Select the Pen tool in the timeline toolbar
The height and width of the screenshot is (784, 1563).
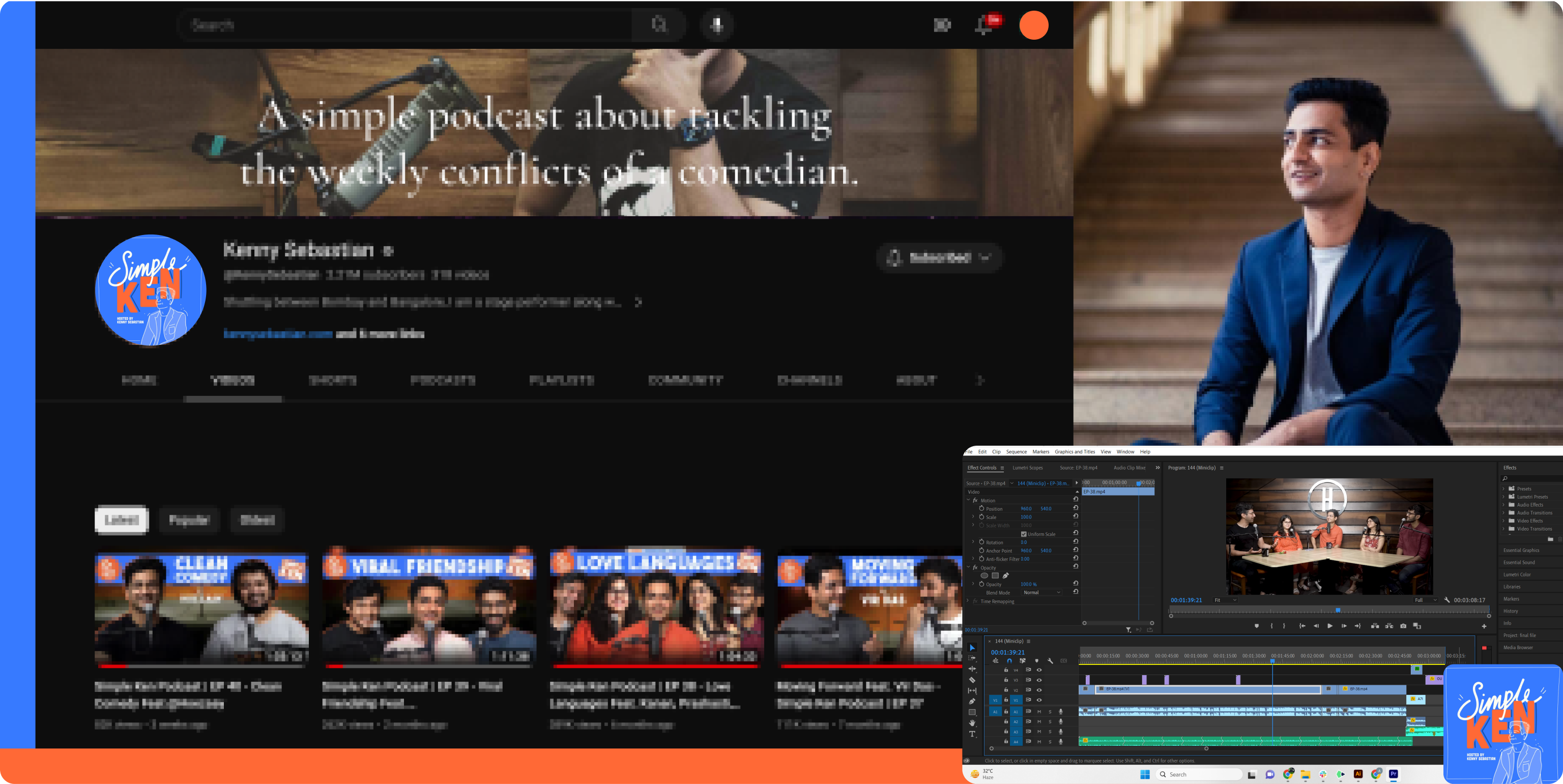[972, 701]
